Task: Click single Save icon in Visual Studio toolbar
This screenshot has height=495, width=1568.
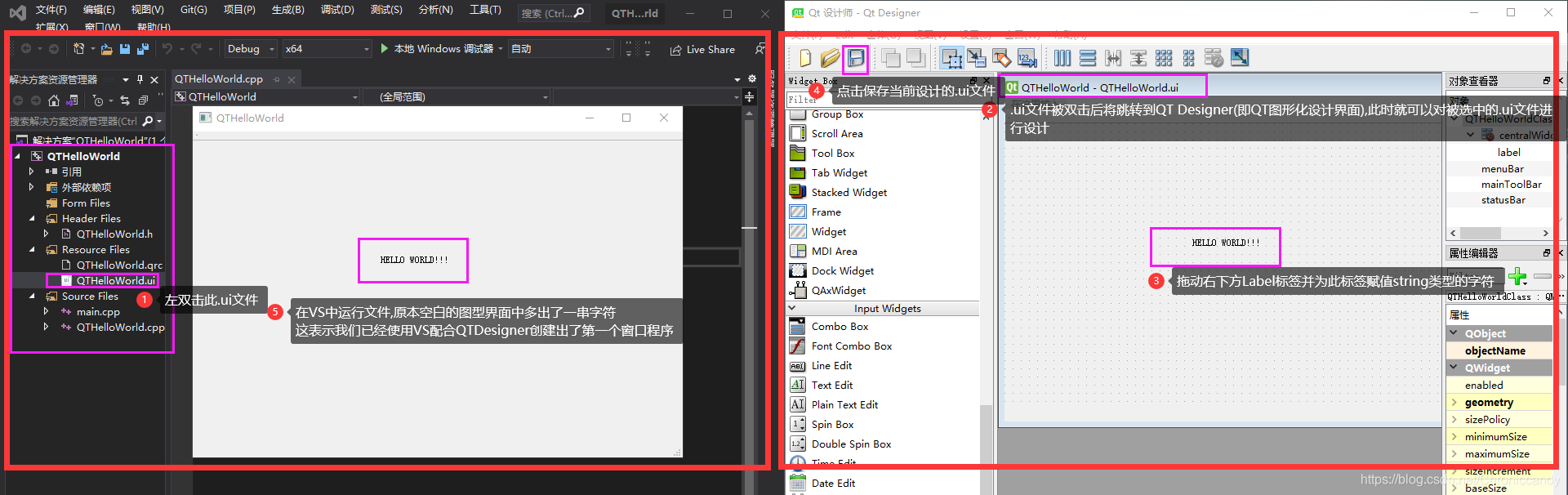Action: coord(125,49)
